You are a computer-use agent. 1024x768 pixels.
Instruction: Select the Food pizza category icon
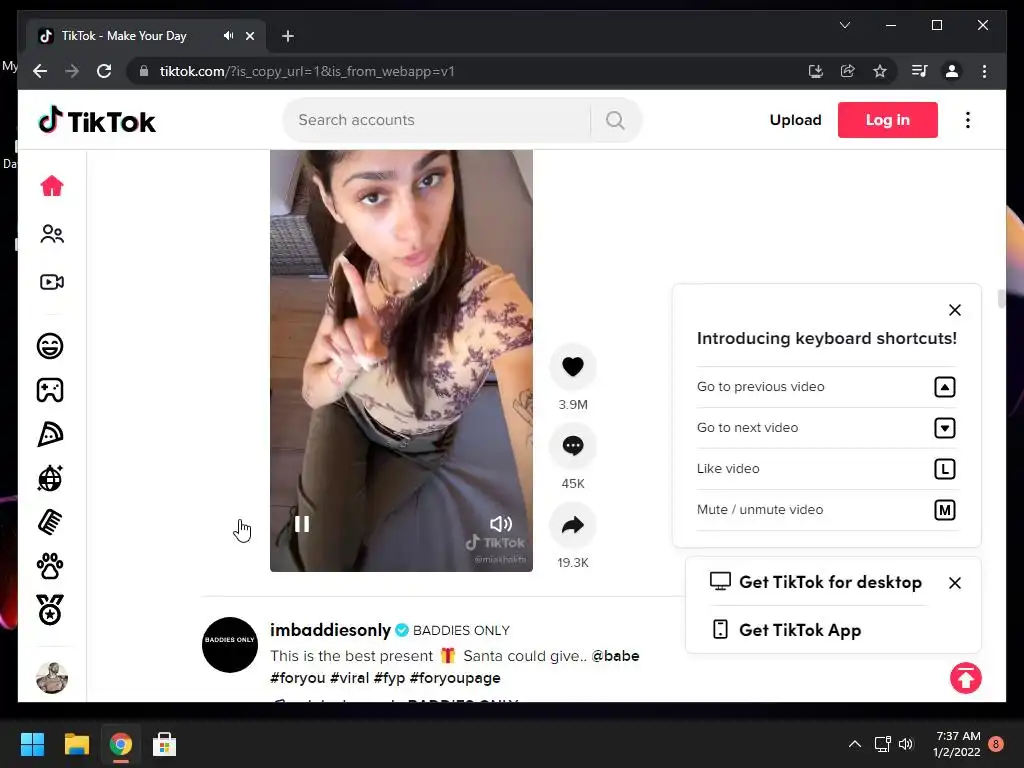click(50, 434)
